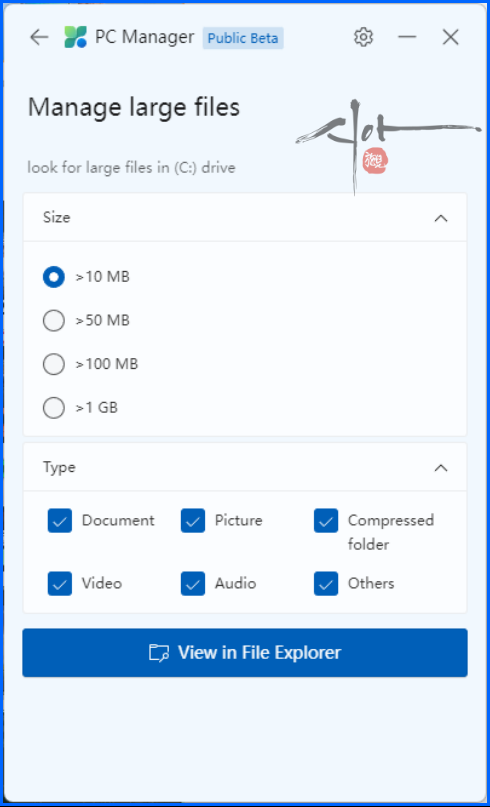Minimize the PC Manager window
Image resolution: width=490 pixels, height=807 pixels.
pos(407,37)
